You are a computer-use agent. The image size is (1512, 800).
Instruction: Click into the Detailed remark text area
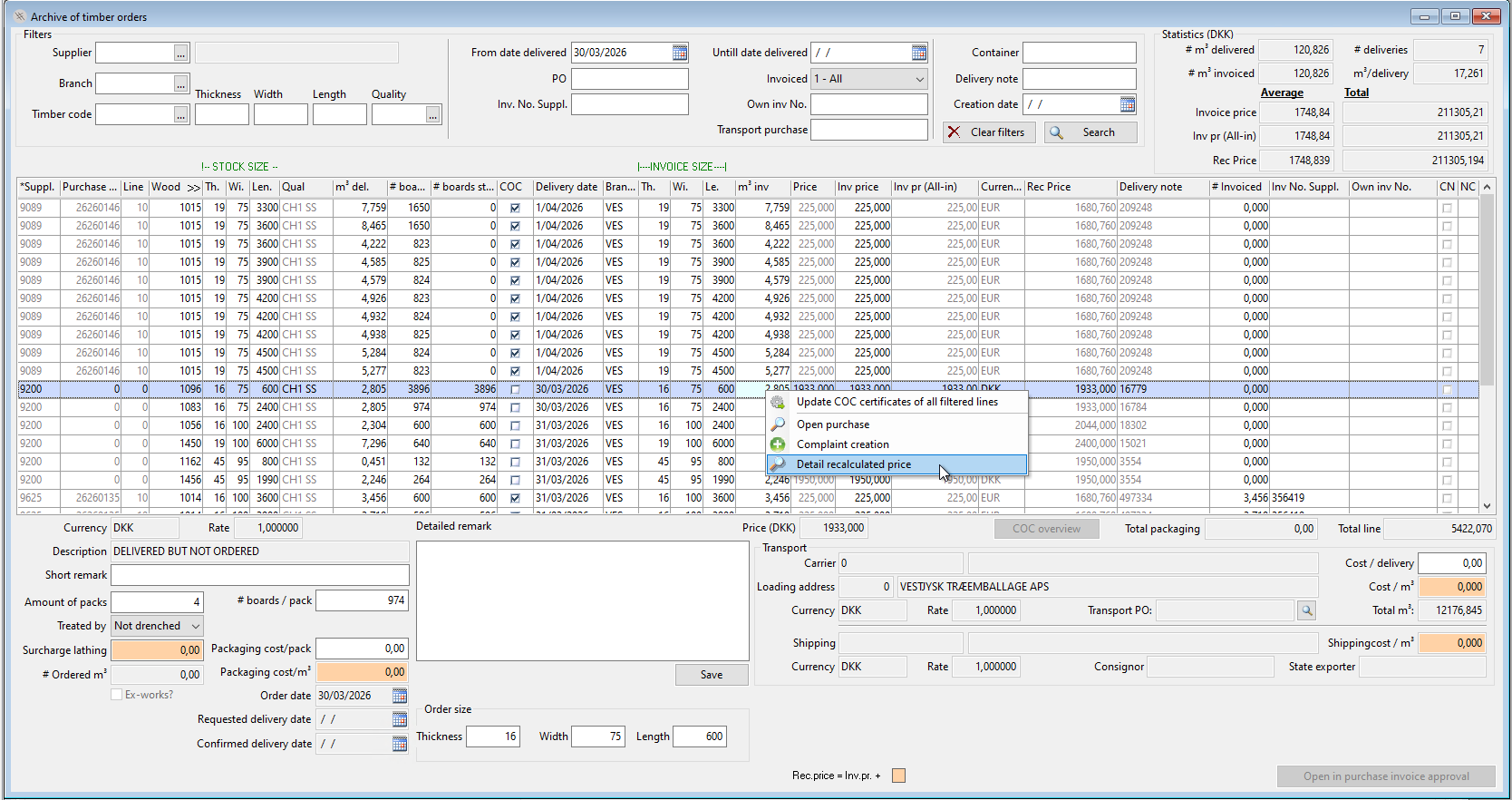point(582,600)
